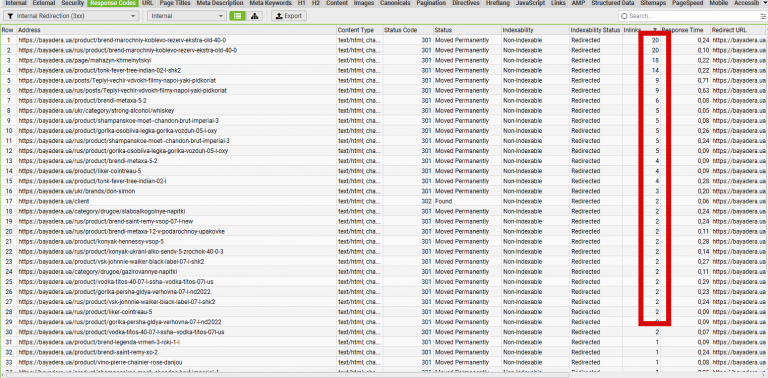Sort by Indexability Status column header

596,30
